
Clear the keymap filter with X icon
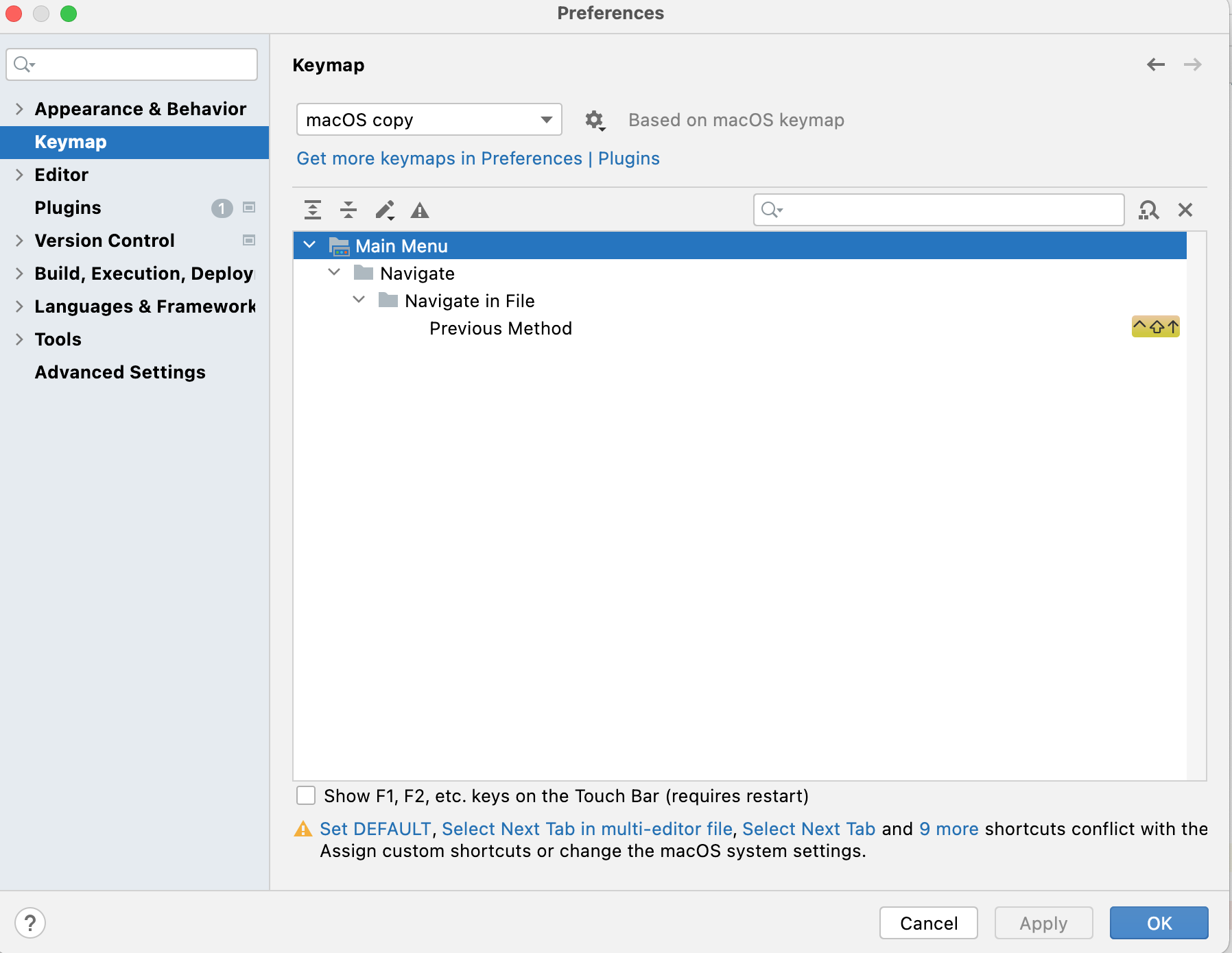1185,210
